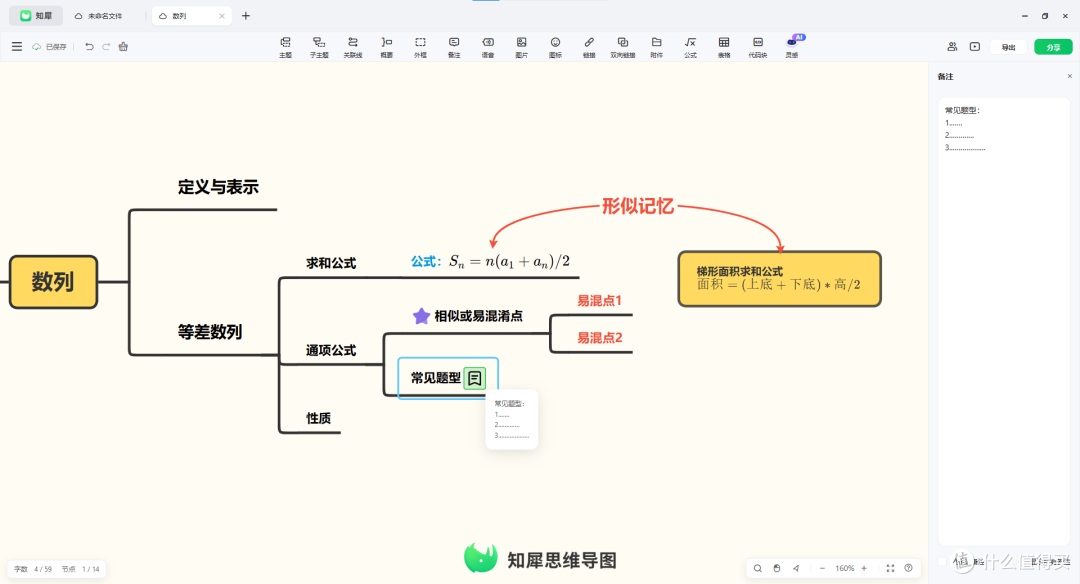Viewport: 1080px width, 584px height.
Task: Select the 通项公式 node
Action: click(331, 351)
